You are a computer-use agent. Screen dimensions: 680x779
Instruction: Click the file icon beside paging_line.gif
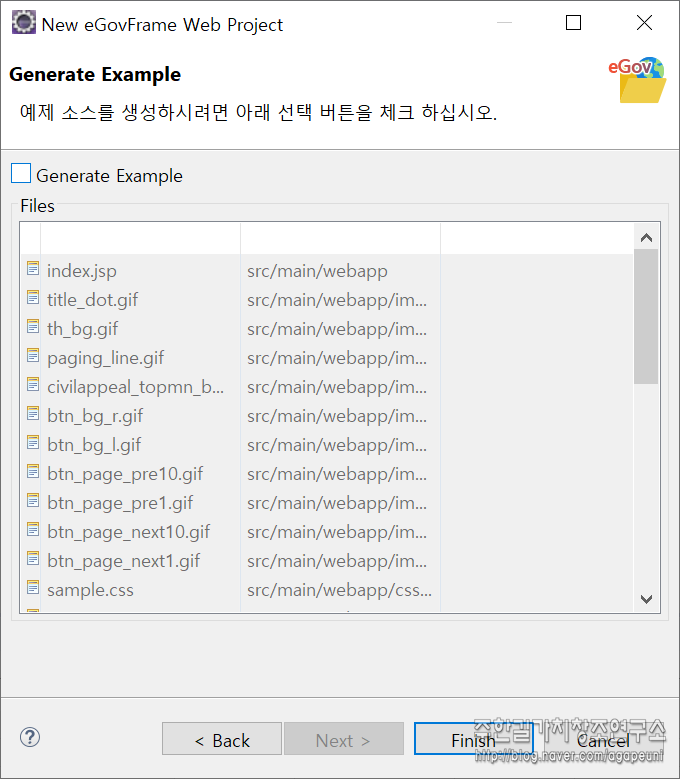click(33, 356)
